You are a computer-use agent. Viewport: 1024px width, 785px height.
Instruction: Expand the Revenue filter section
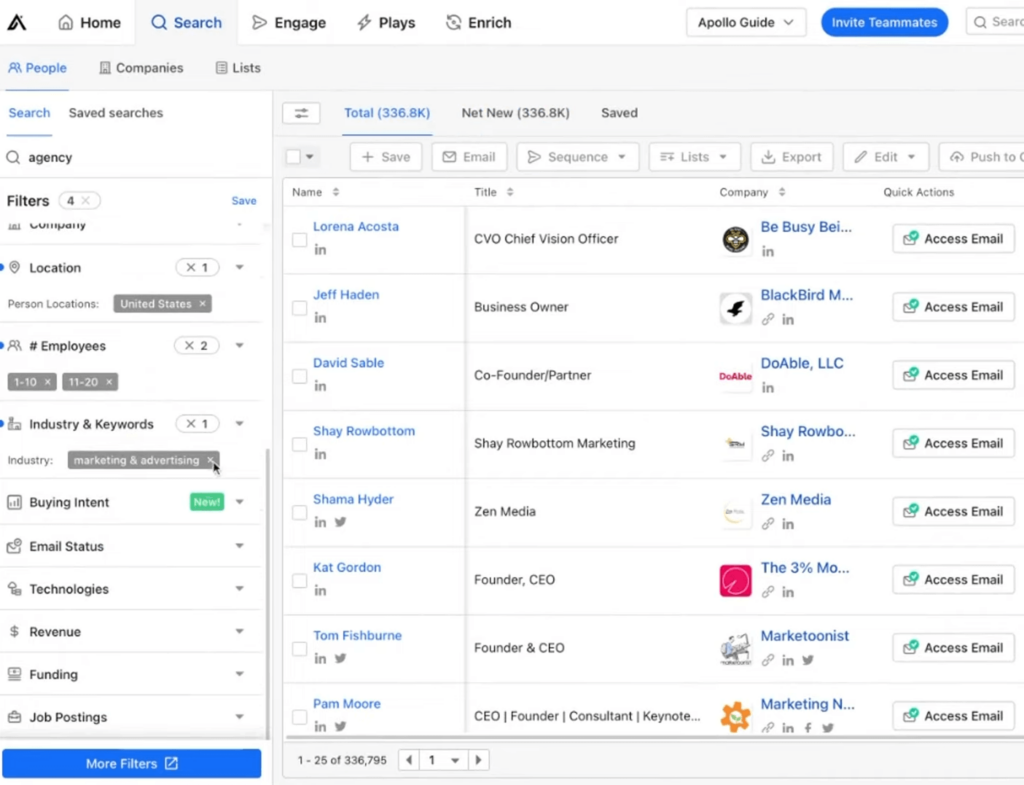pos(239,632)
